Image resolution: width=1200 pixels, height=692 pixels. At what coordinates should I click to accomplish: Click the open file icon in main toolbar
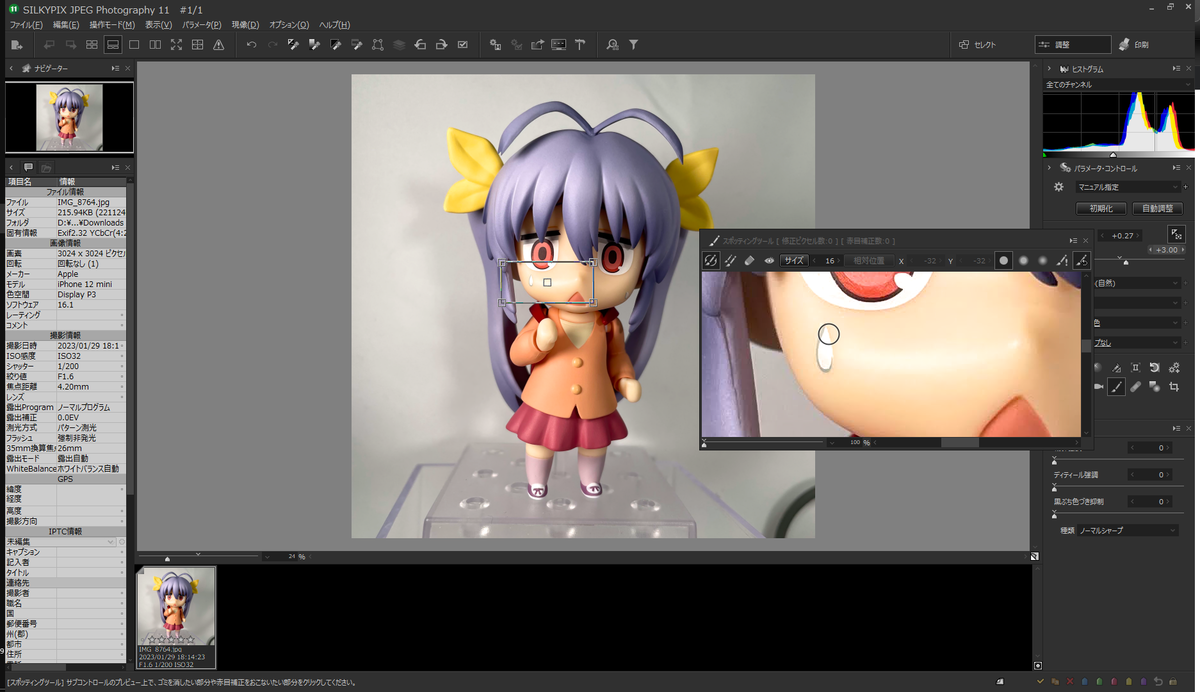(16, 44)
